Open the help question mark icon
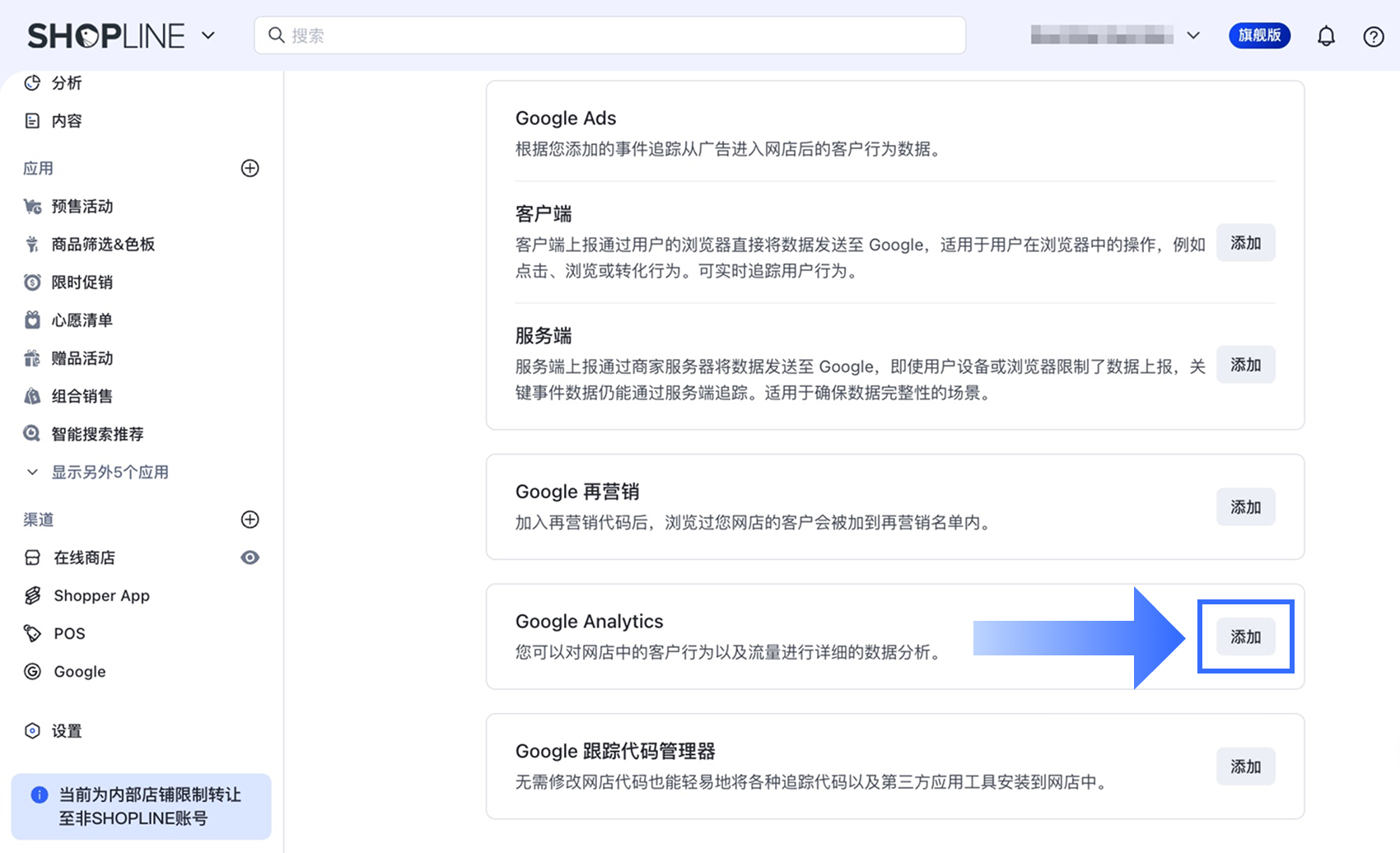 [x=1373, y=36]
